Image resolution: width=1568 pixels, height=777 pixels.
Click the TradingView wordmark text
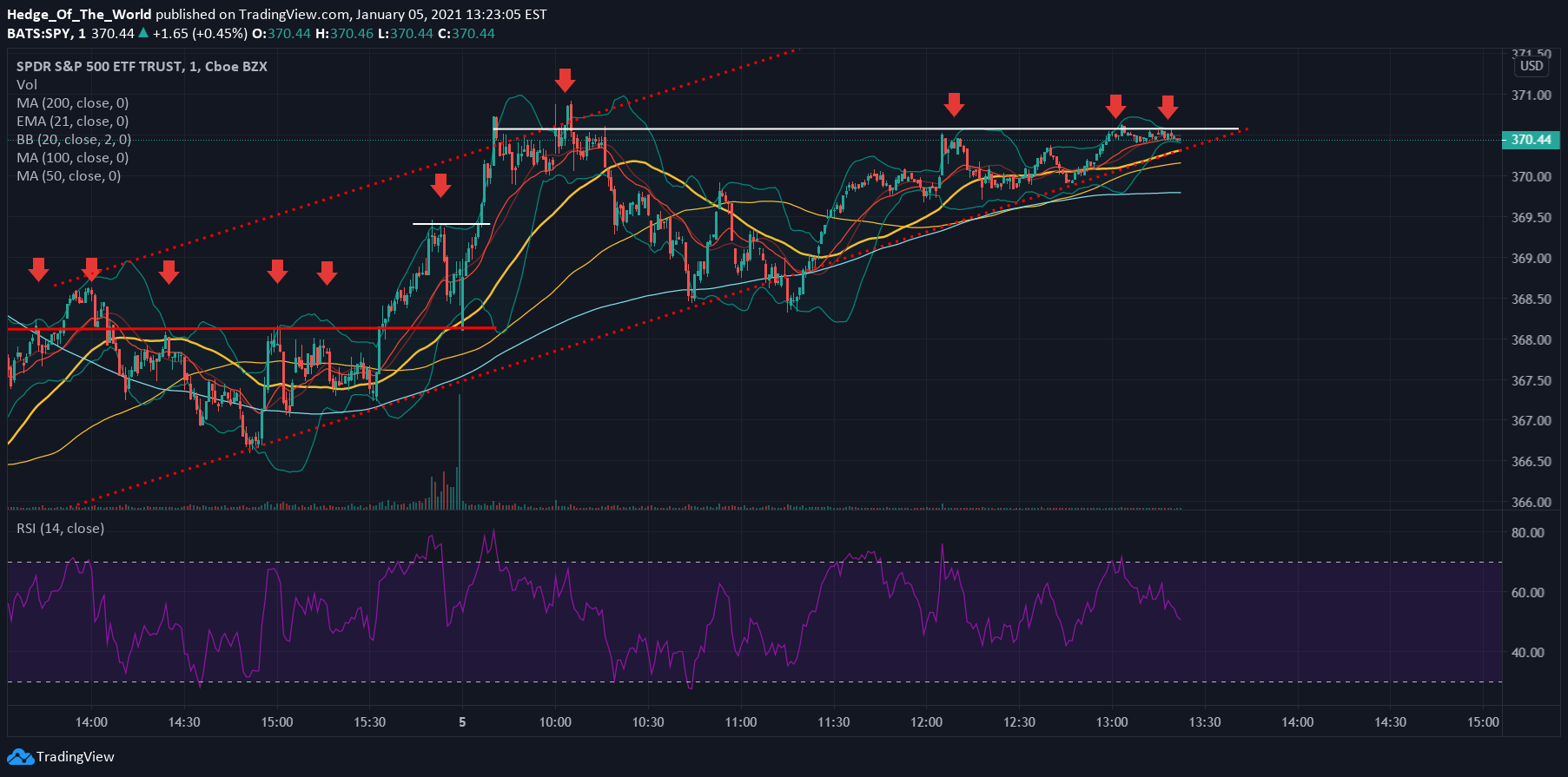pyautogui.click(x=76, y=757)
